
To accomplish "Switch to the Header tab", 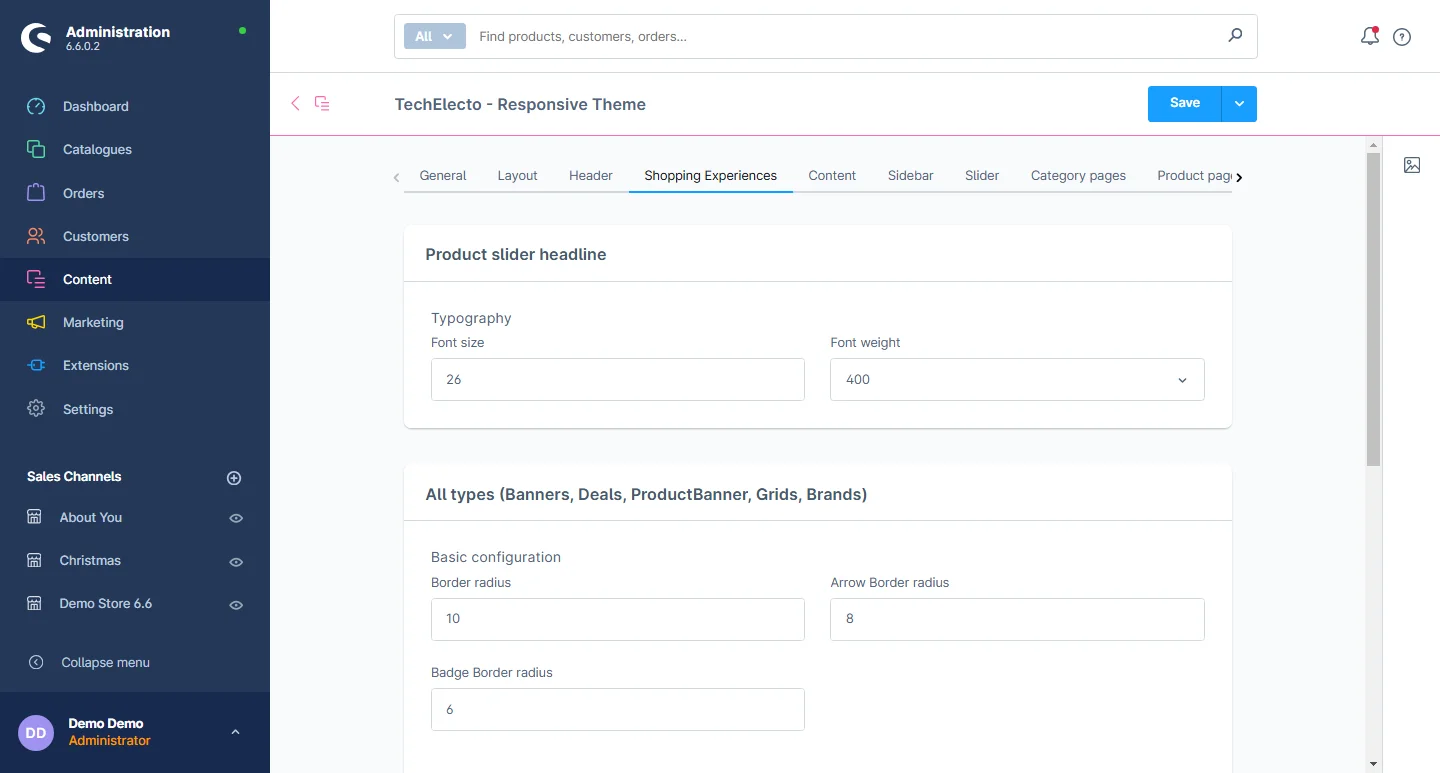I will click(x=590, y=176).
